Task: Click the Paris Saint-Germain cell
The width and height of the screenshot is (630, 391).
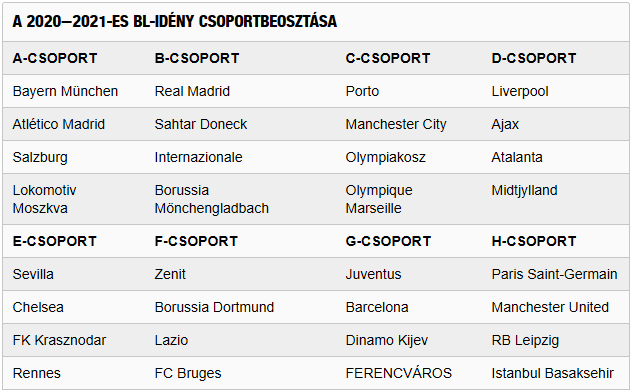Action: point(554,274)
